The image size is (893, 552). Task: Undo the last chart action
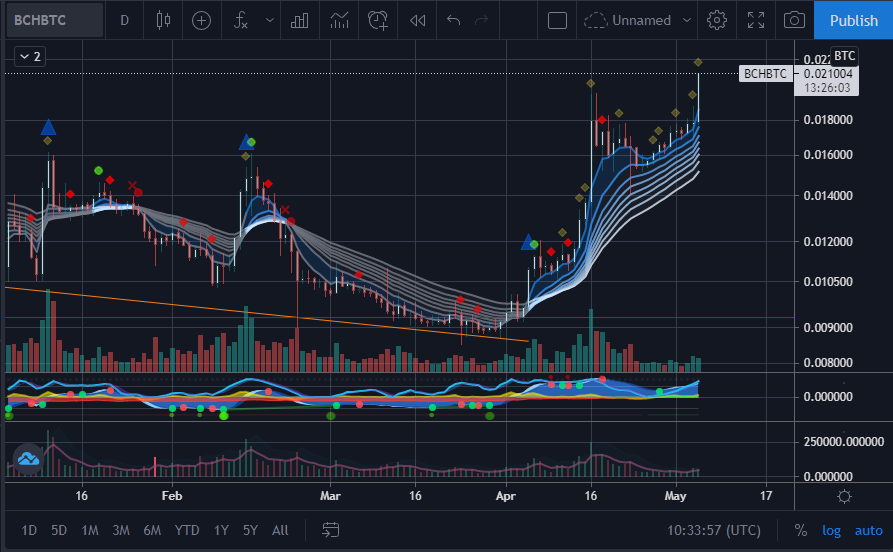coord(453,21)
